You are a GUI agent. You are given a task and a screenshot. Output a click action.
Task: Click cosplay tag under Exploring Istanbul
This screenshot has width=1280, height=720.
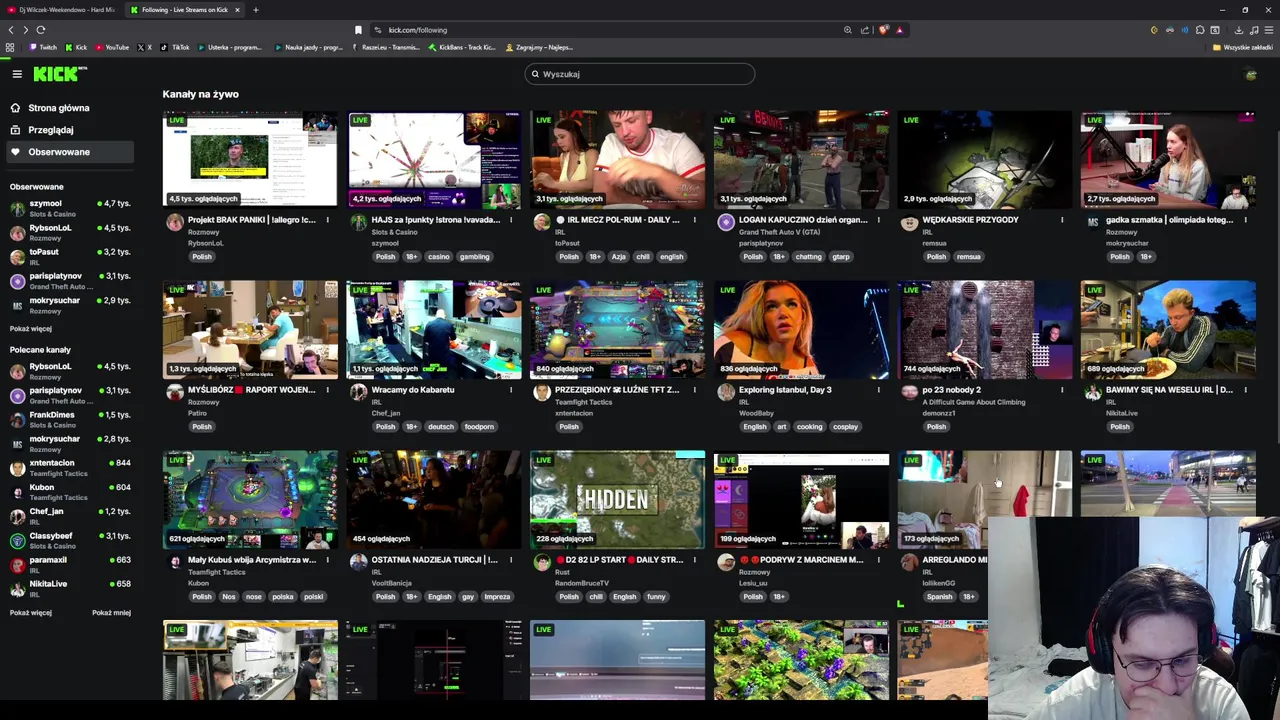(x=845, y=426)
